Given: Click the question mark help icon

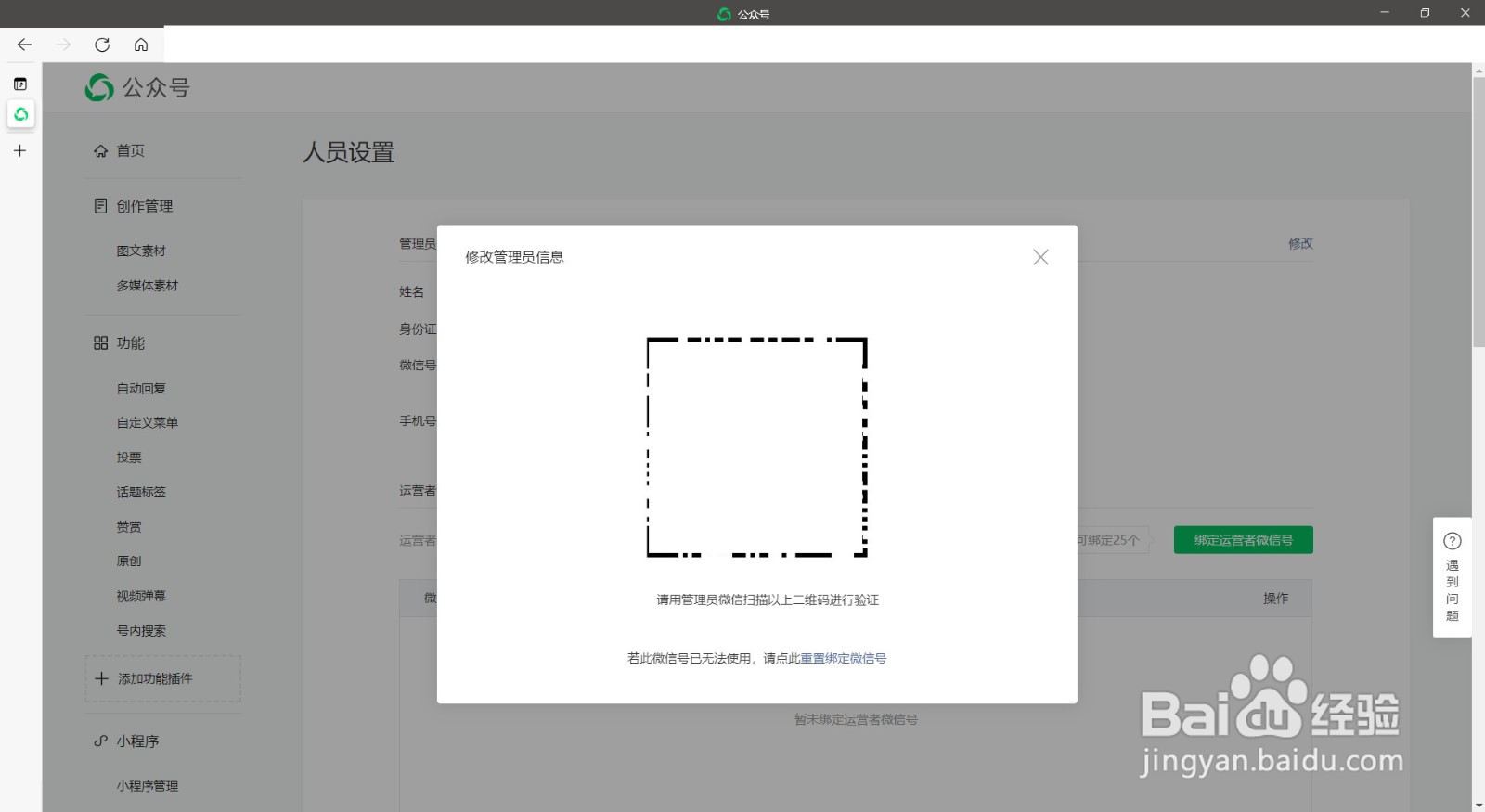Looking at the screenshot, I should 1453,541.
